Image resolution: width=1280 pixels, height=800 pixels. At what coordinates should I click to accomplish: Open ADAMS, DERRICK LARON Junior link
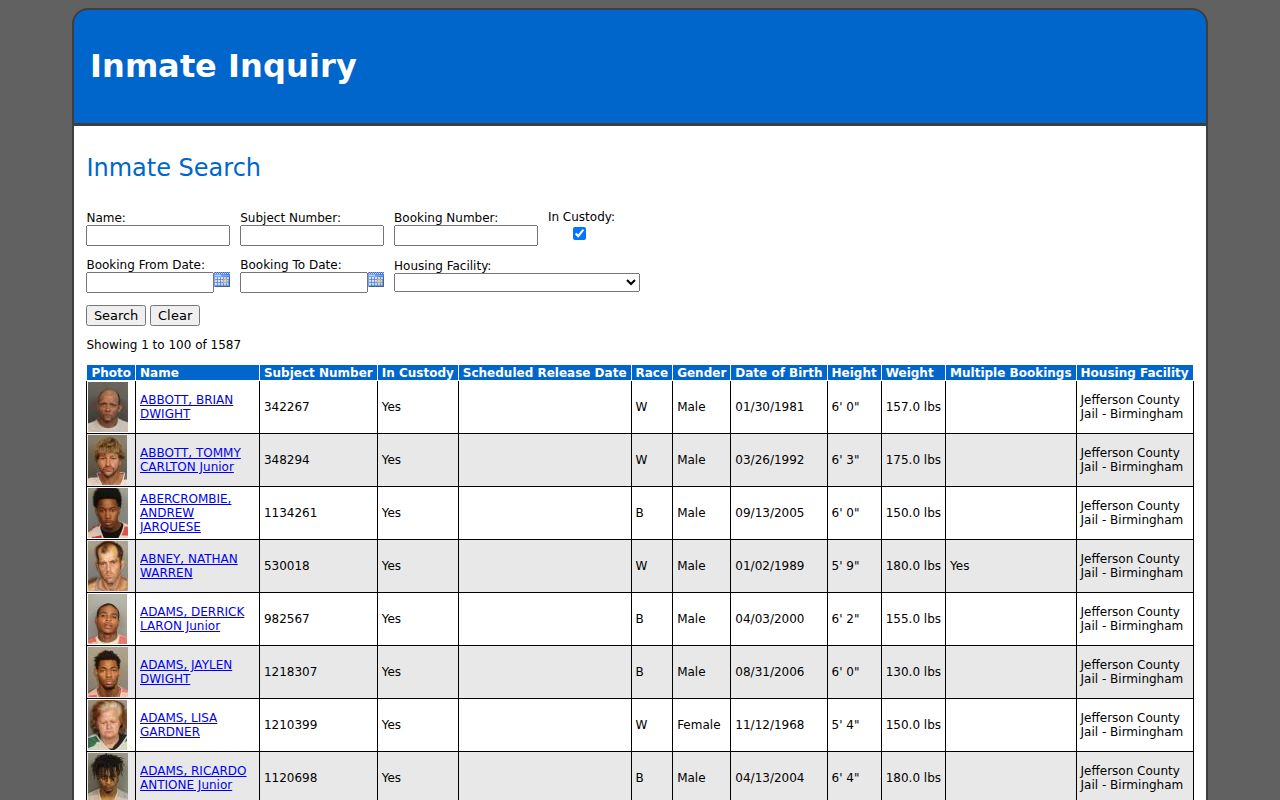(x=192, y=619)
